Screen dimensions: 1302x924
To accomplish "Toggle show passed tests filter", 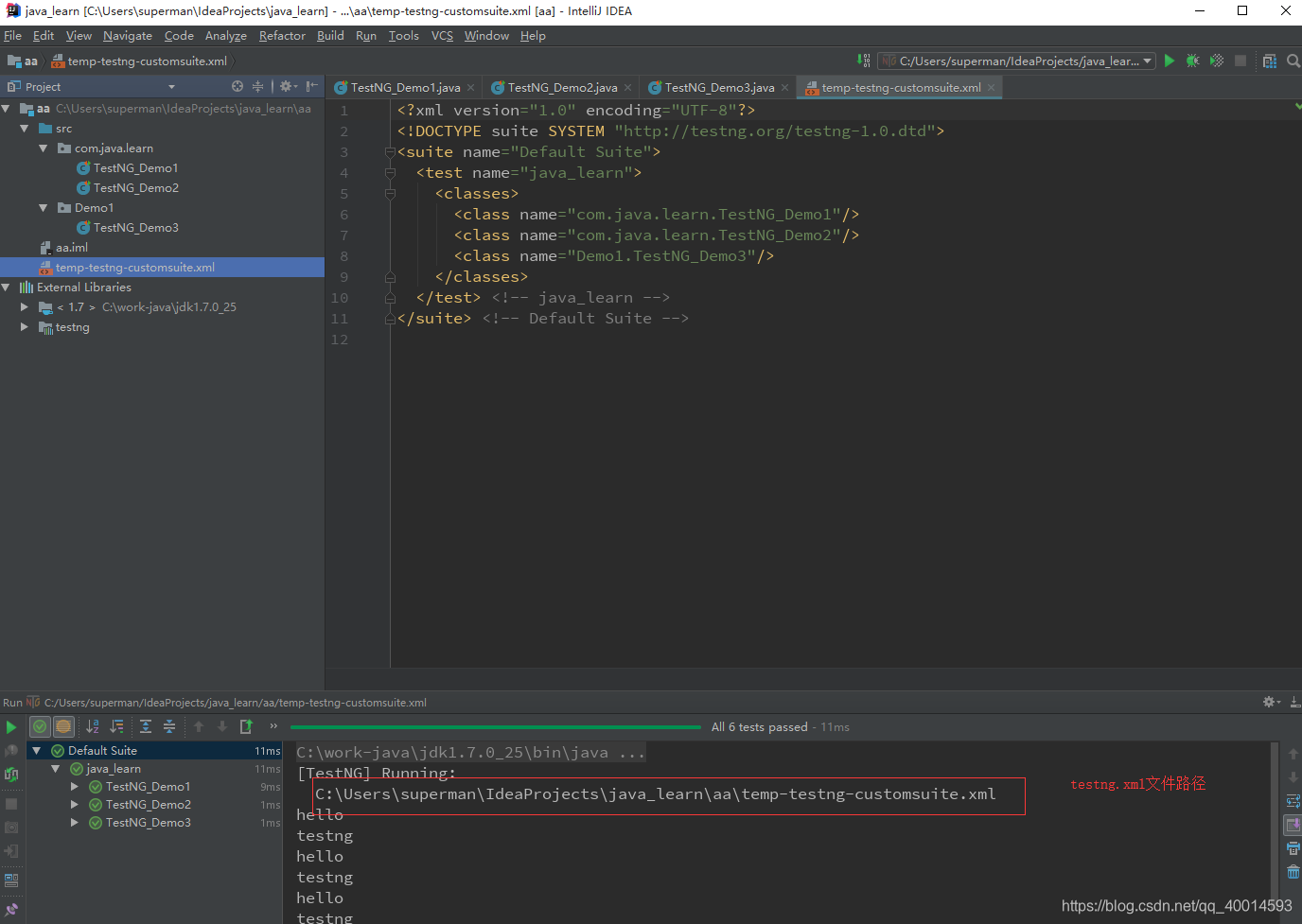I will (x=40, y=726).
